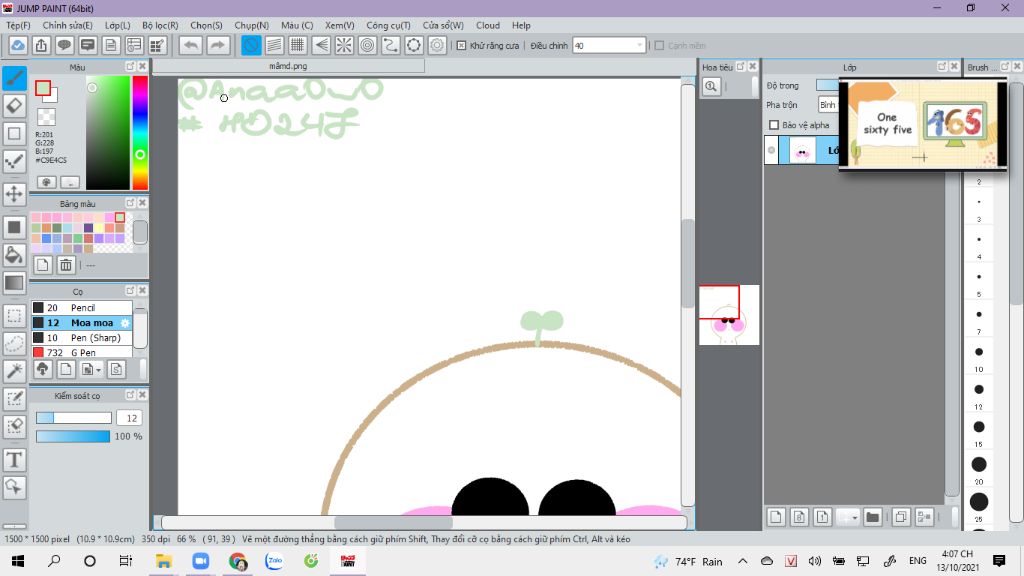
Task: Select the rectangular Selection tool
Action: (x=14, y=316)
